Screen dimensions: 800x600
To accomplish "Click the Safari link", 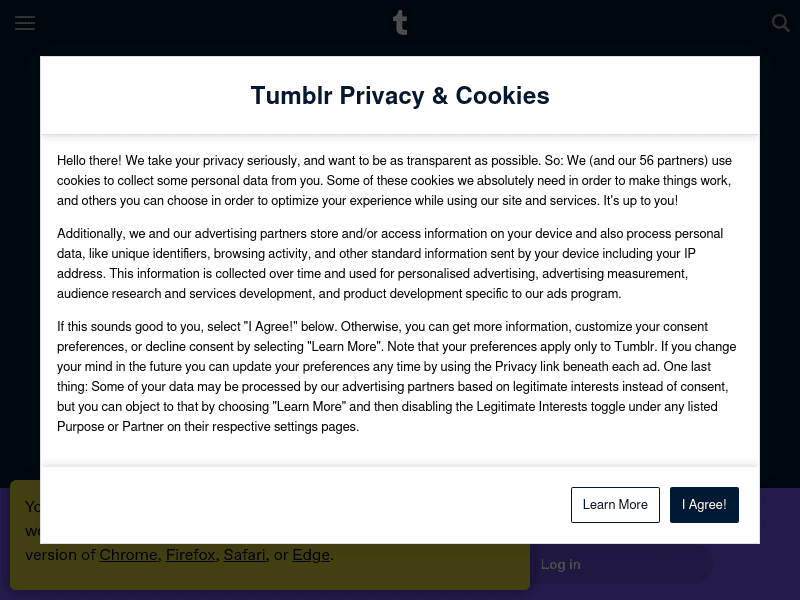I will pyautogui.click(x=245, y=555).
